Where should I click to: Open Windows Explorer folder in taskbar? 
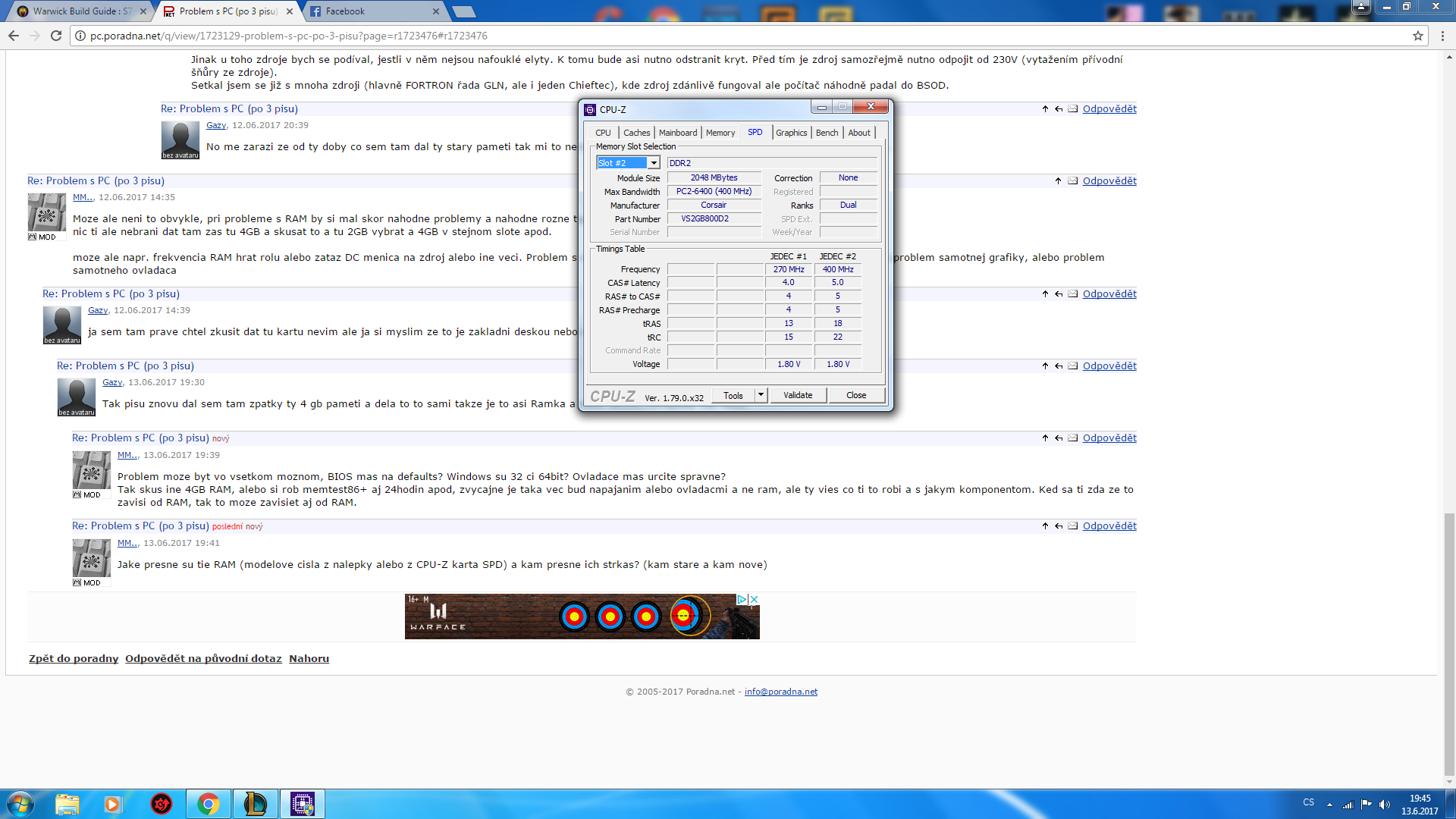(67, 804)
